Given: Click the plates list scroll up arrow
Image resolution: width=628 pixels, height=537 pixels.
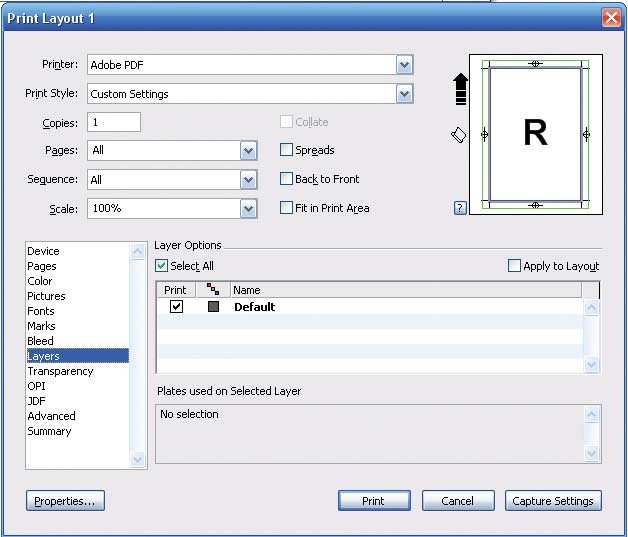Looking at the screenshot, I should tap(592, 414).
